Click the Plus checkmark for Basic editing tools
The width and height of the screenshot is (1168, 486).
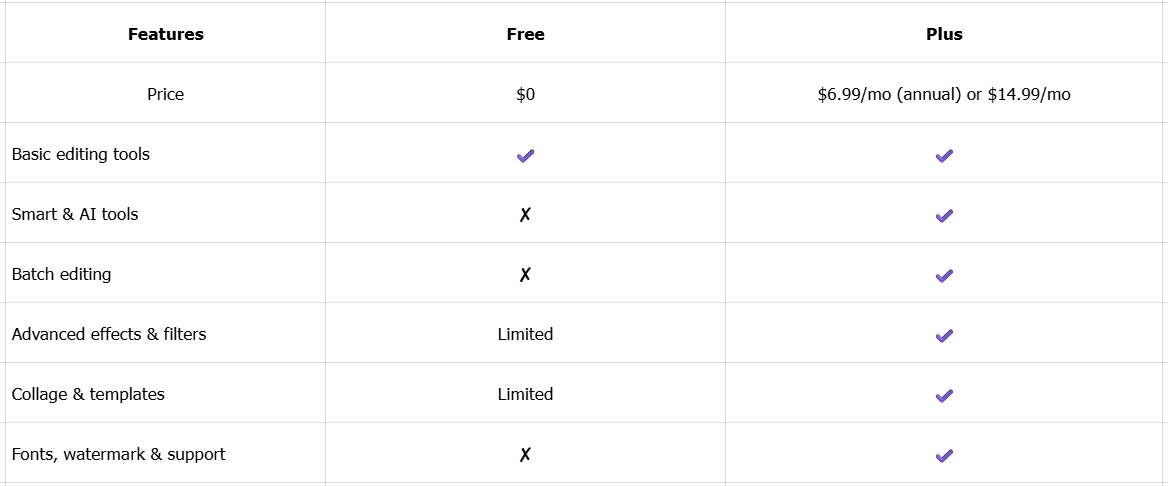coord(944,155)
